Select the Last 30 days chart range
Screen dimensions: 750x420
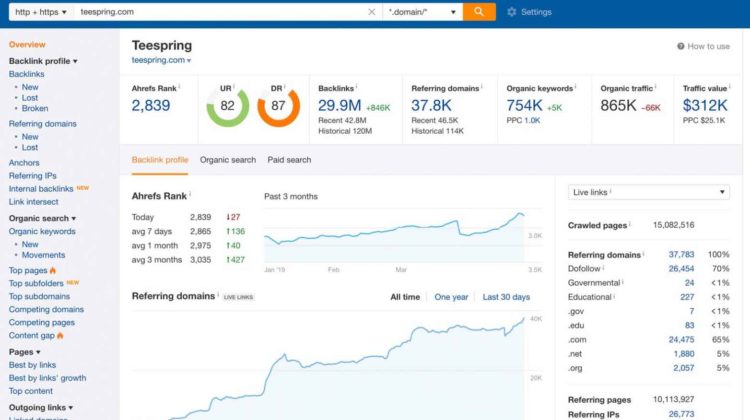pos(506,297)
